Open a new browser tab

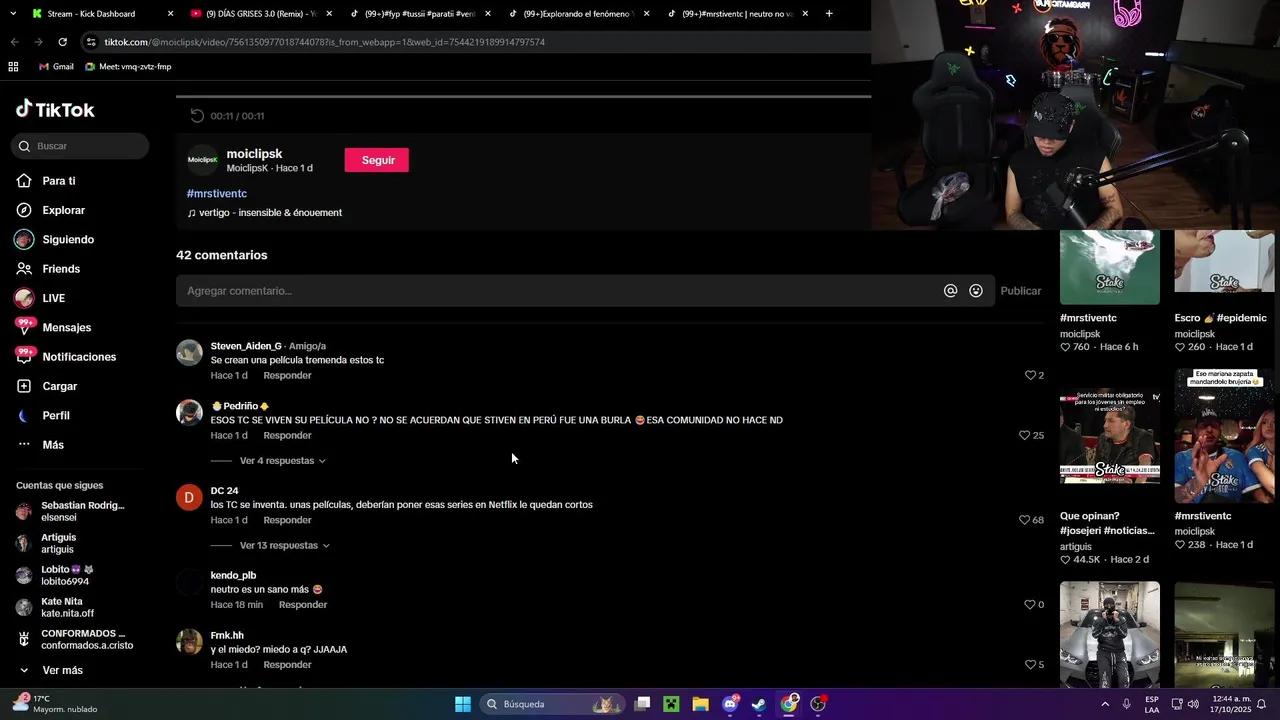click(x=829, y=14)
